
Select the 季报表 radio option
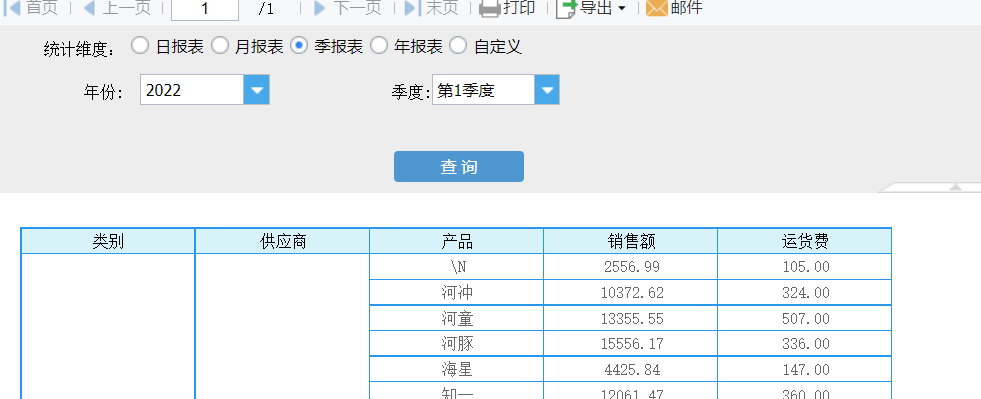[299, 46]
